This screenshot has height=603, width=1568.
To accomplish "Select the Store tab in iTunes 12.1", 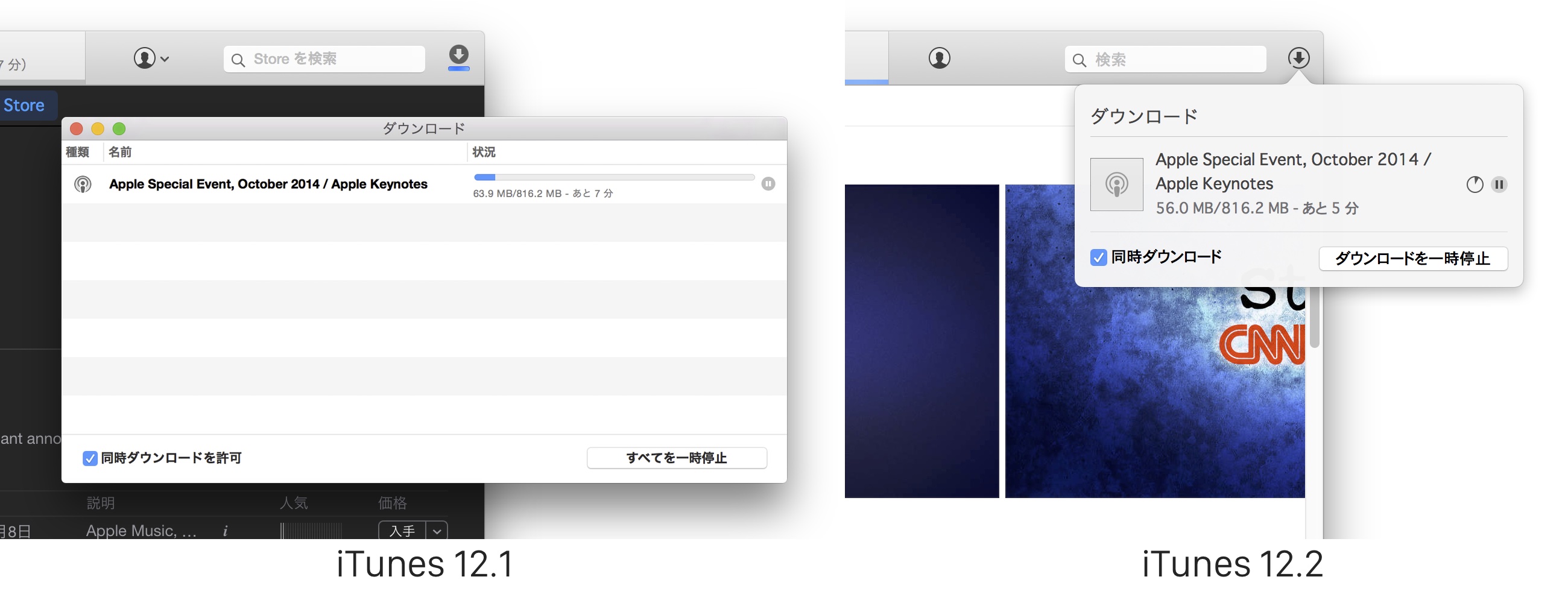I will point(24,106).
